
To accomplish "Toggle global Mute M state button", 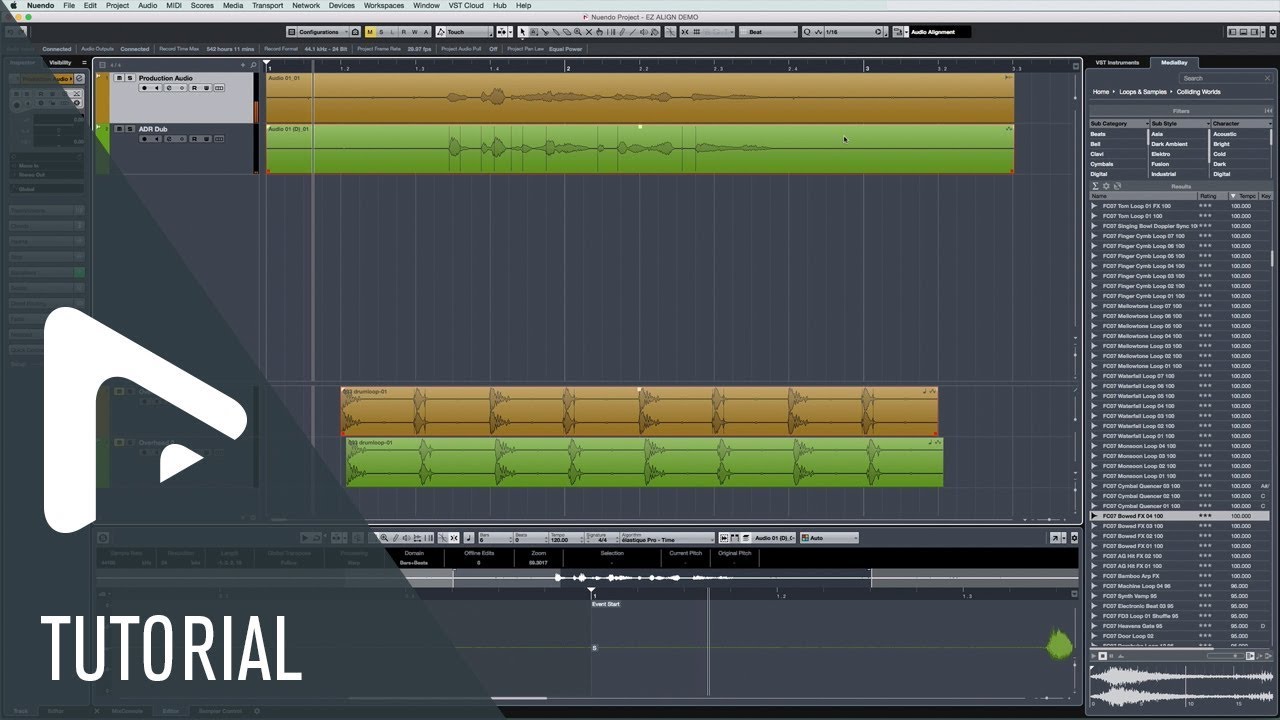I will (x=370, y=32).
